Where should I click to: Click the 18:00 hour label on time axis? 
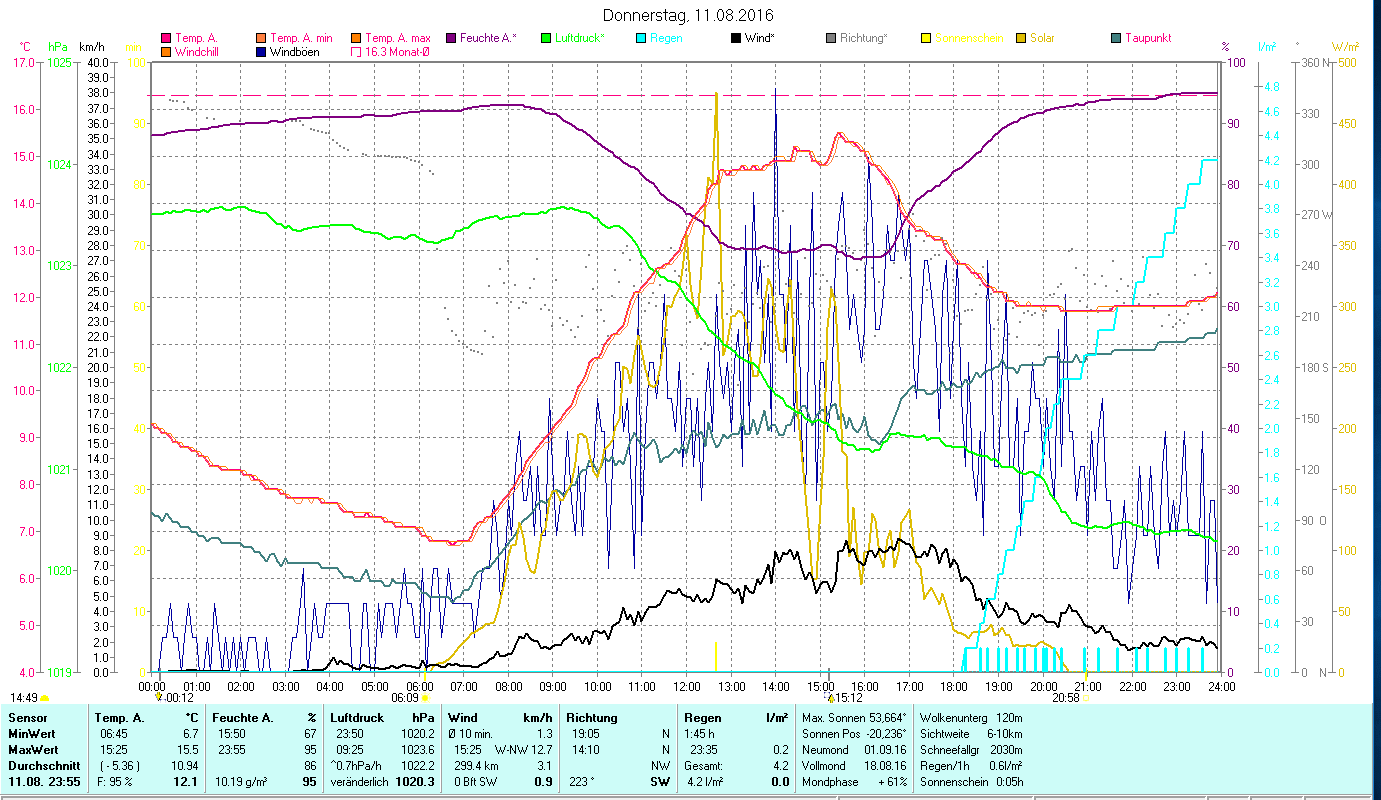tap(954, 686)
